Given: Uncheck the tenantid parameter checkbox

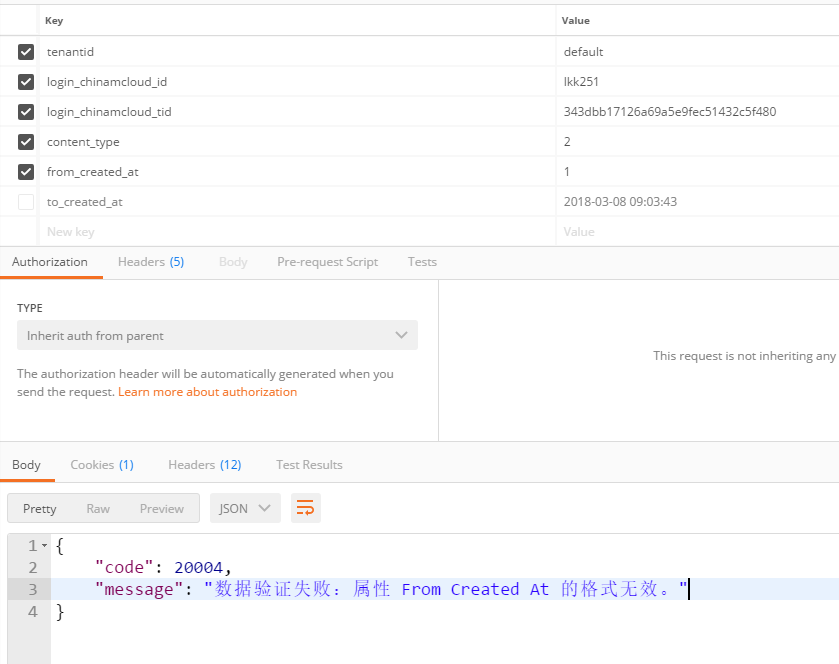Looking at the screenshot, I should 26,52.
